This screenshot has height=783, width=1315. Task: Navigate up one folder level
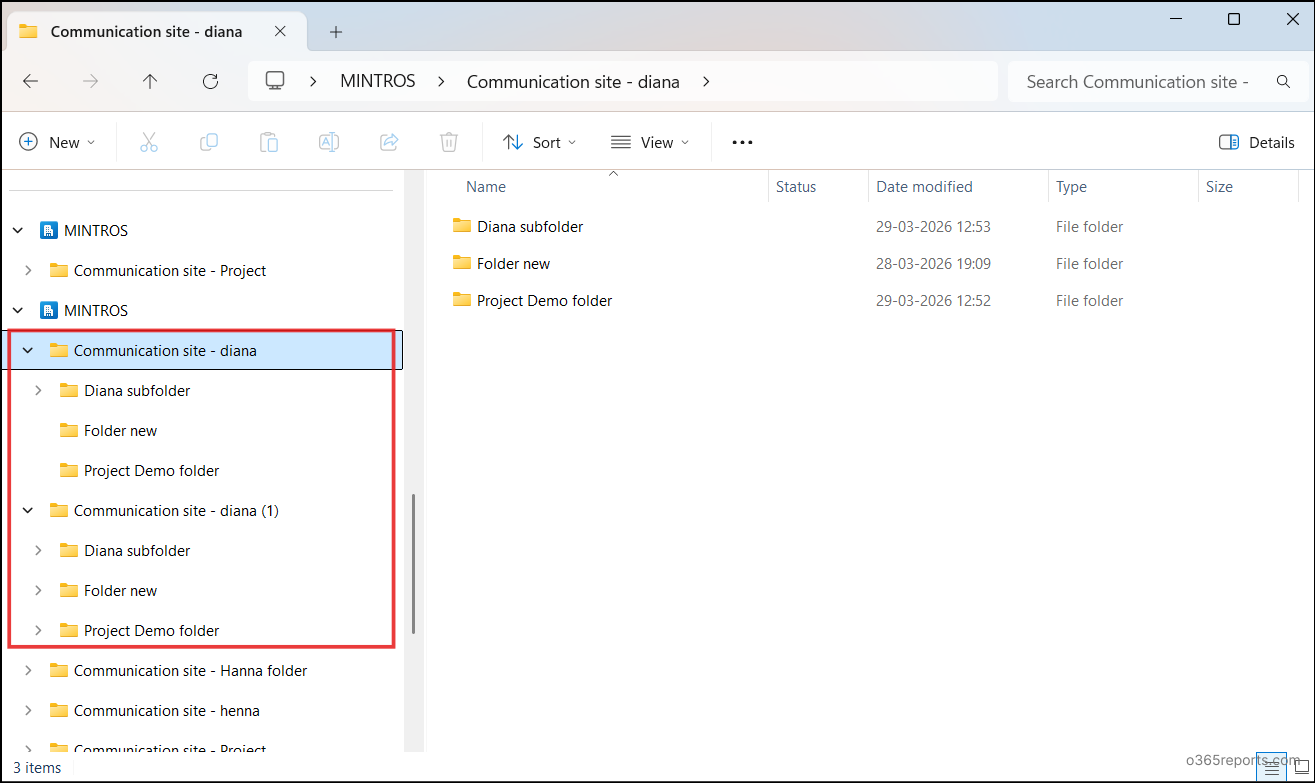[x=149, y=81]
